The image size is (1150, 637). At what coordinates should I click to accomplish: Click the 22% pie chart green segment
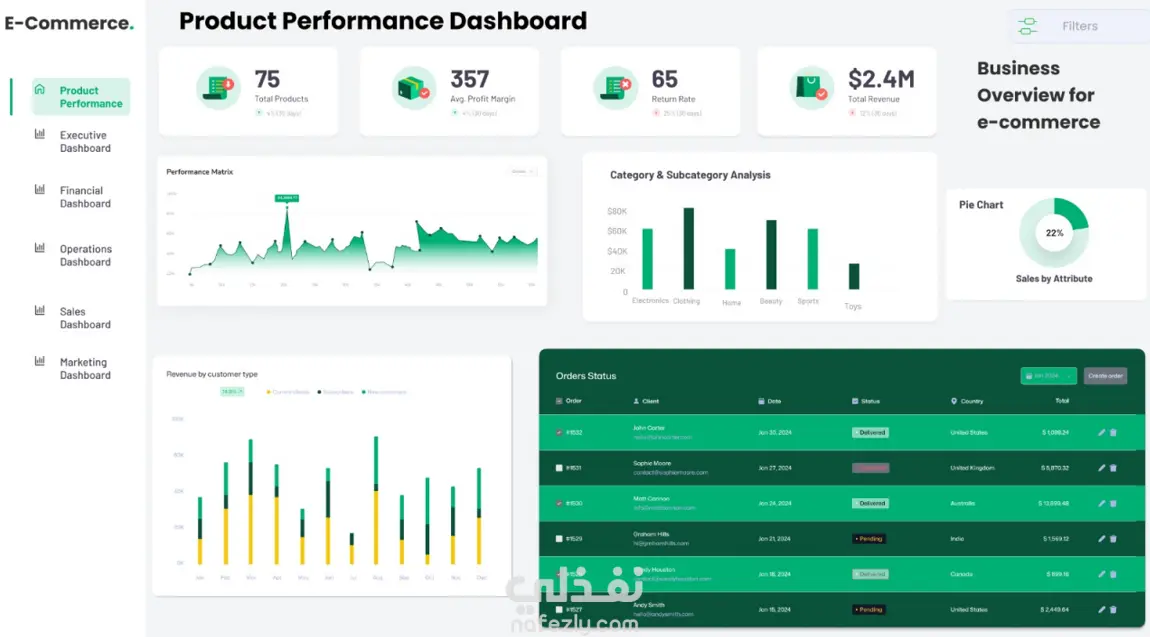click(x=1074, y=213)
